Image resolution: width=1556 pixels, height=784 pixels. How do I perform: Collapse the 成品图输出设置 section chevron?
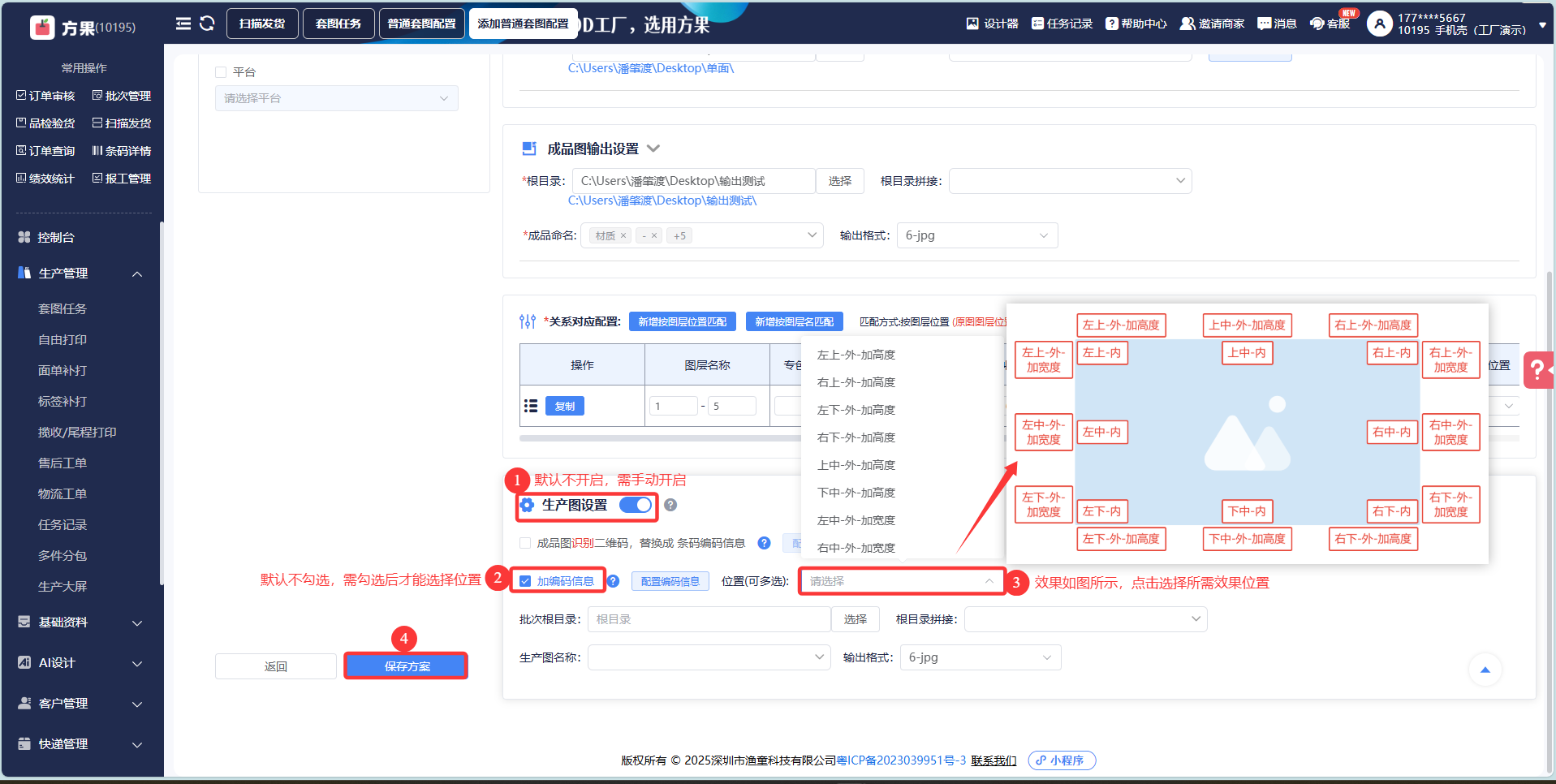(x=653, y=149)
